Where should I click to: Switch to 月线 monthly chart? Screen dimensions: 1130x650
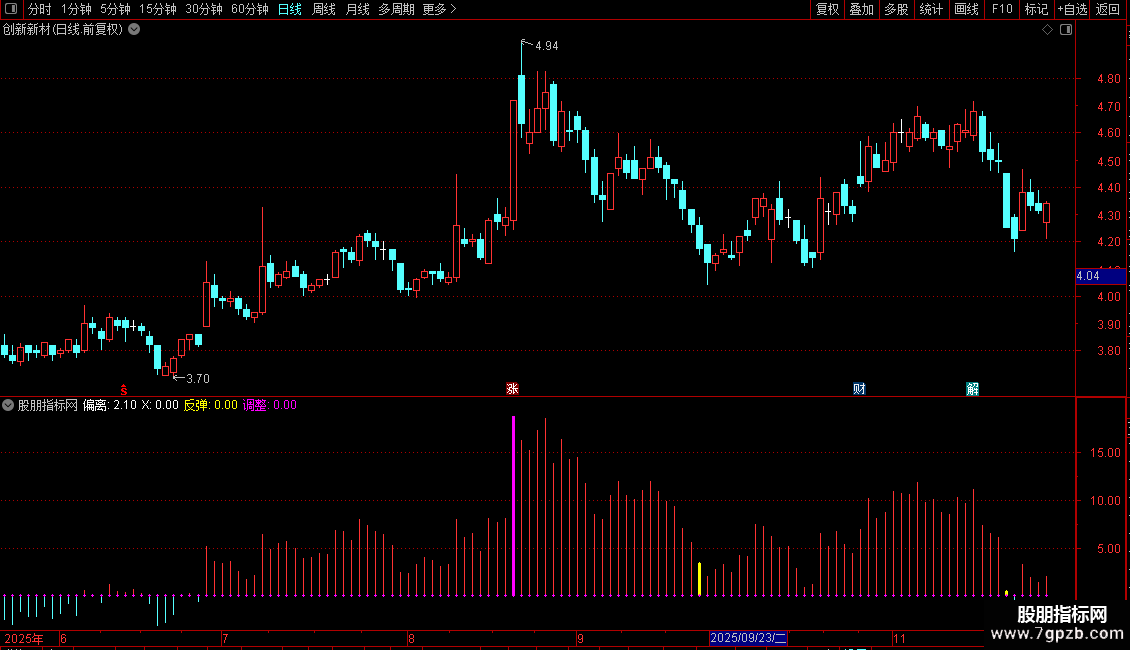(357, 9)
